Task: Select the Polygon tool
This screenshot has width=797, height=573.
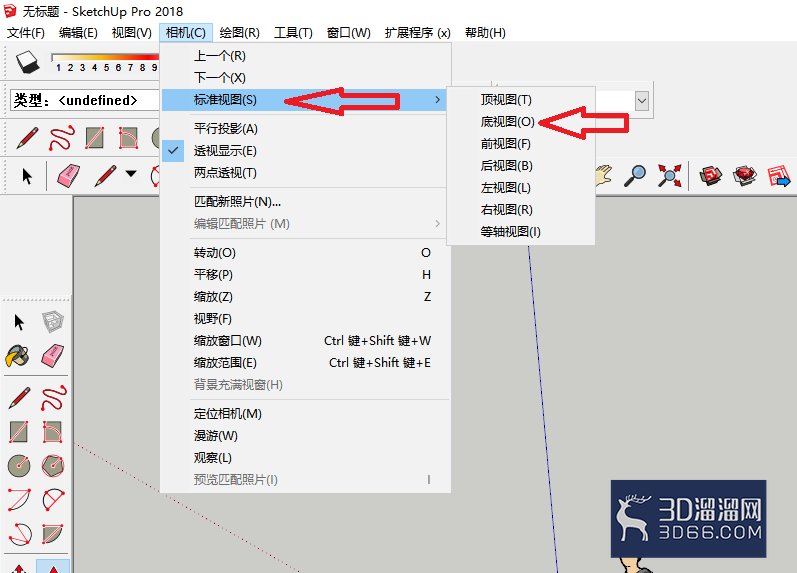Action: click(x=52, y=466)
